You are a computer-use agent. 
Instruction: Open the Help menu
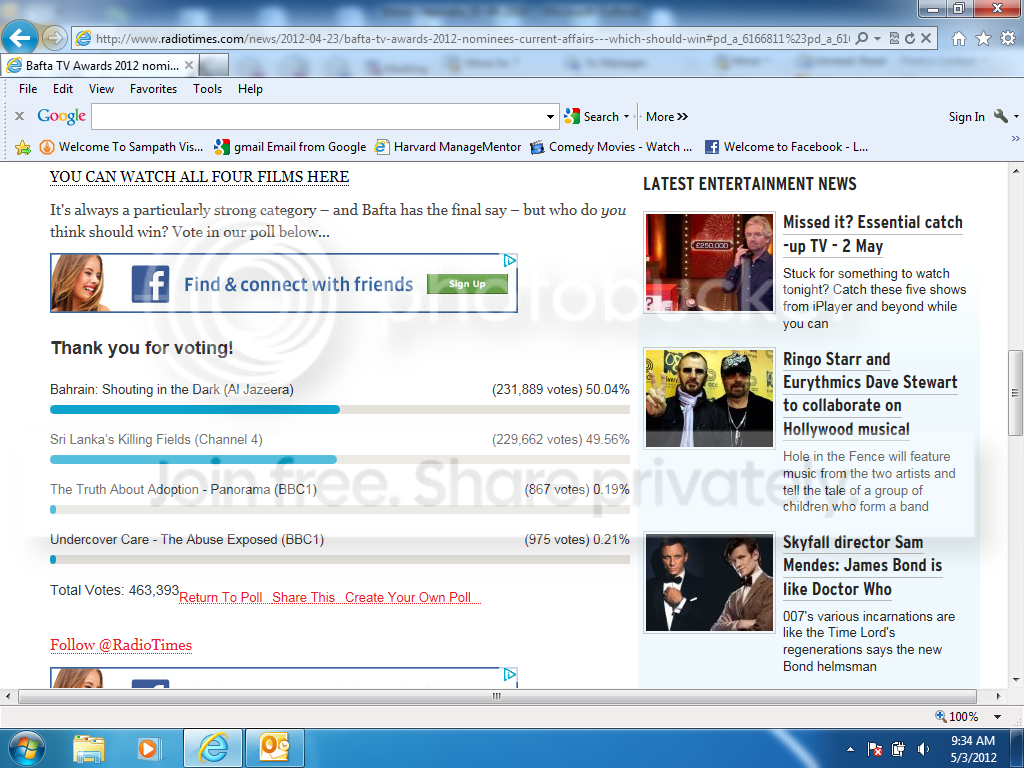[250, 89]
